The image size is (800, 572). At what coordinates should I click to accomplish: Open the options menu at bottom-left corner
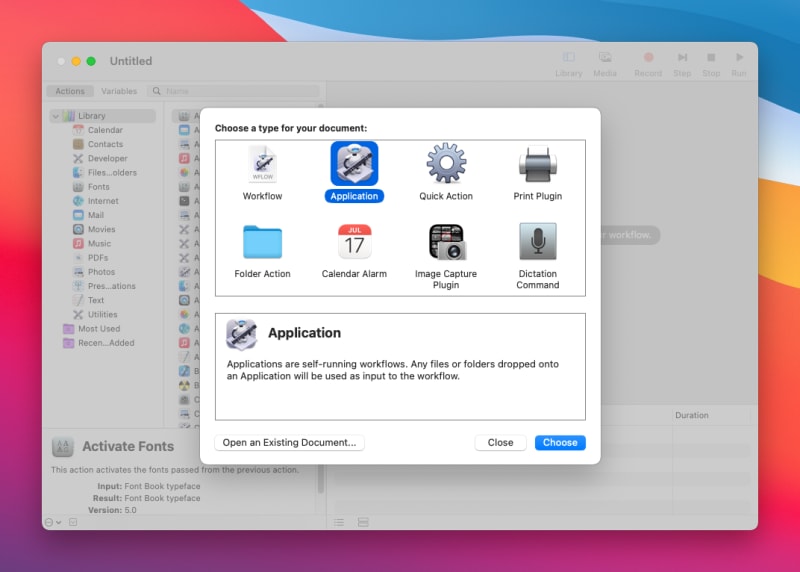point(53,522)
